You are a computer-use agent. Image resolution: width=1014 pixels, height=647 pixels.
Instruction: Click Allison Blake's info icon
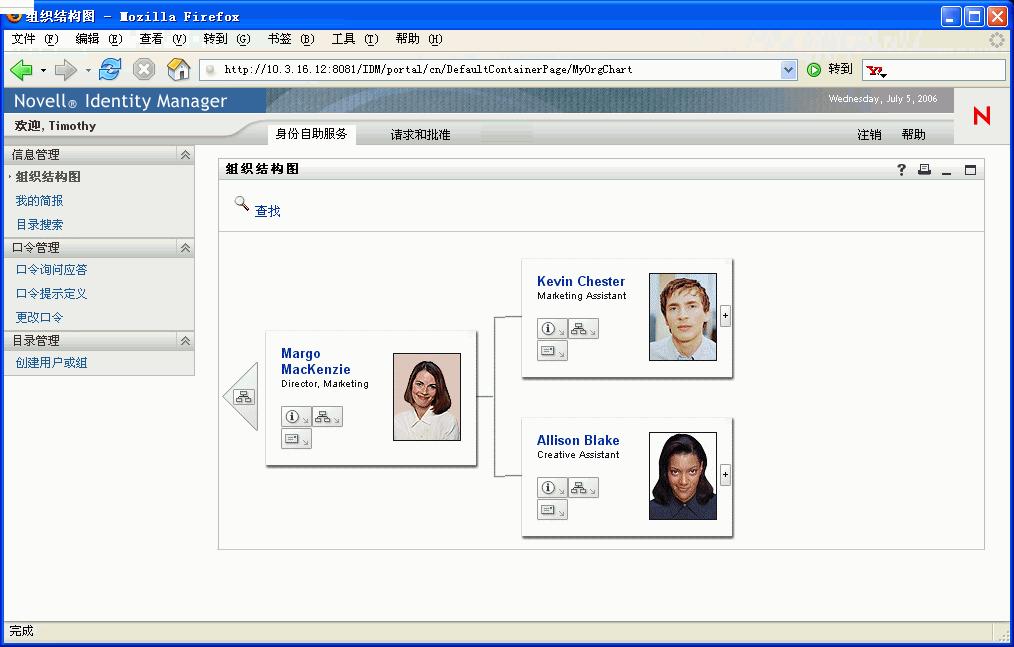[x=552, y=488]
